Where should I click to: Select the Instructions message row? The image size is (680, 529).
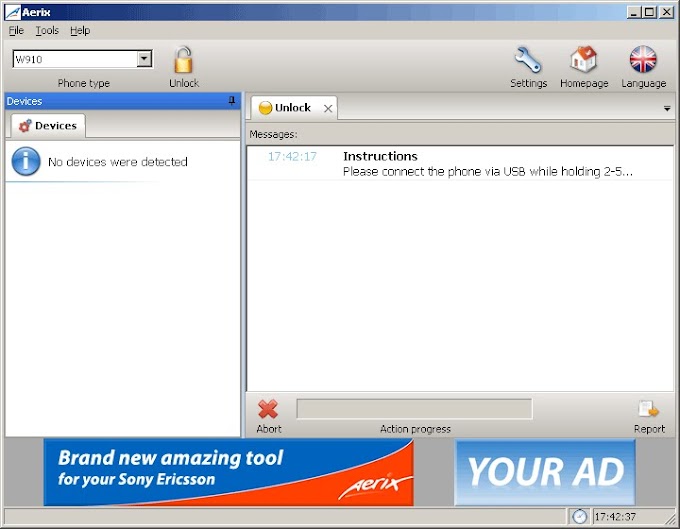pos(460,163)
